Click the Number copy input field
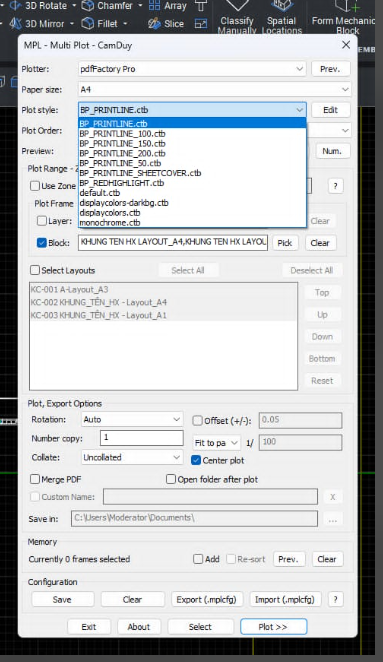 (x=141, y=438)
